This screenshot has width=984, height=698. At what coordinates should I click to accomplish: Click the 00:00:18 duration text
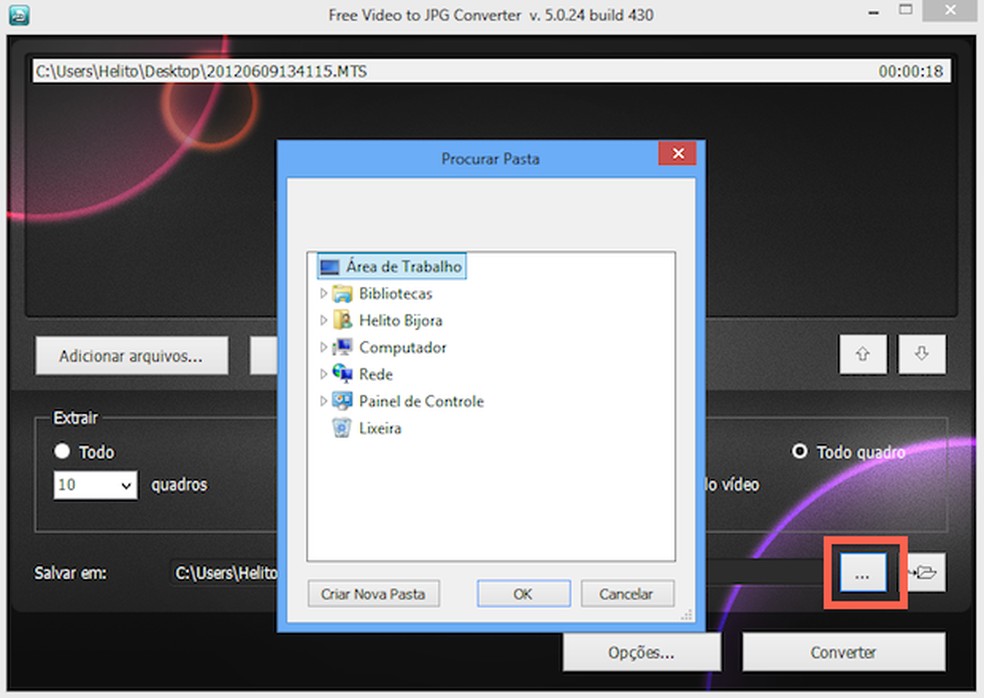911,72
